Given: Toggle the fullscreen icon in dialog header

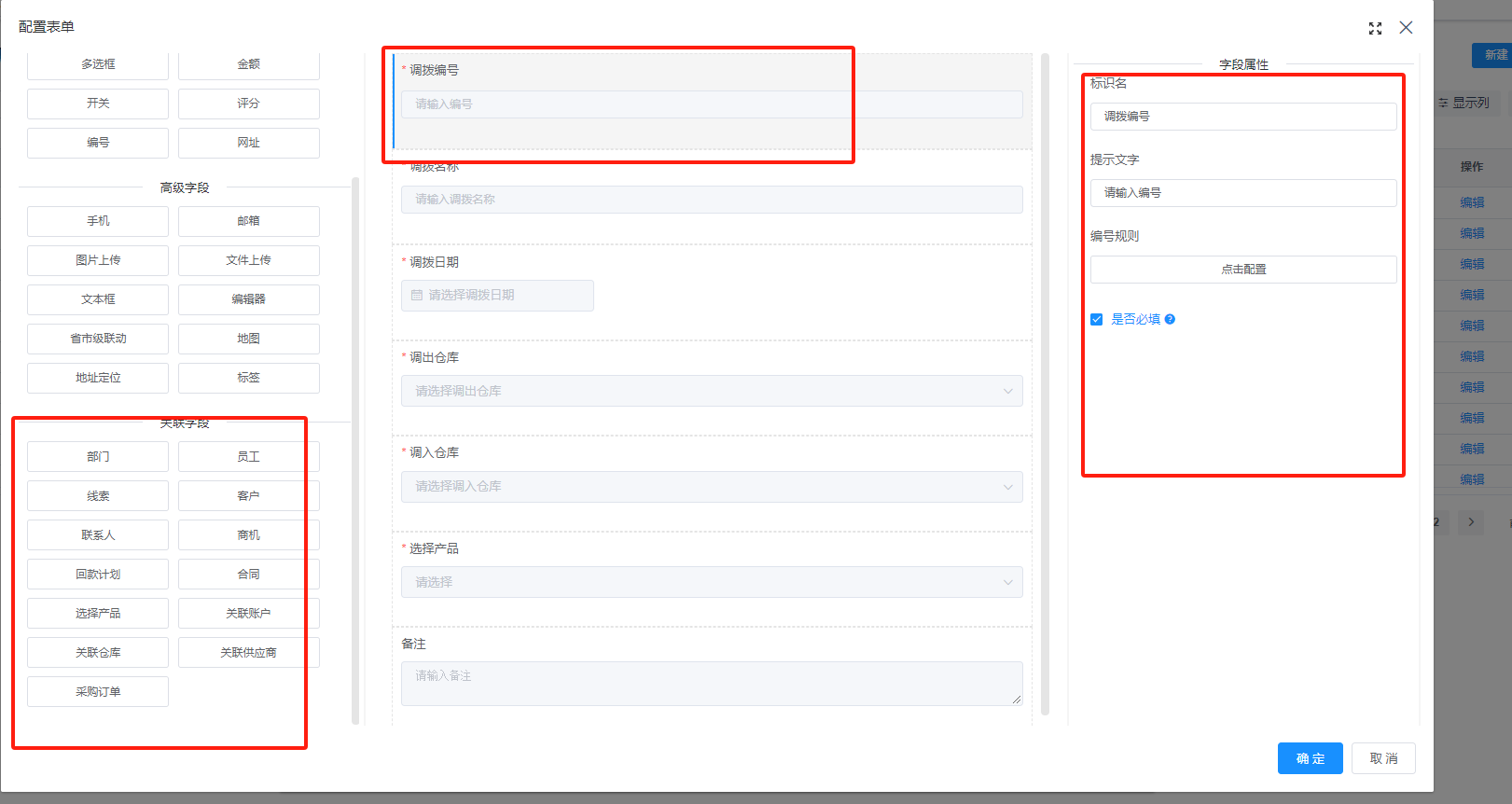Looking at the screenshot, I should (1375, 29).
